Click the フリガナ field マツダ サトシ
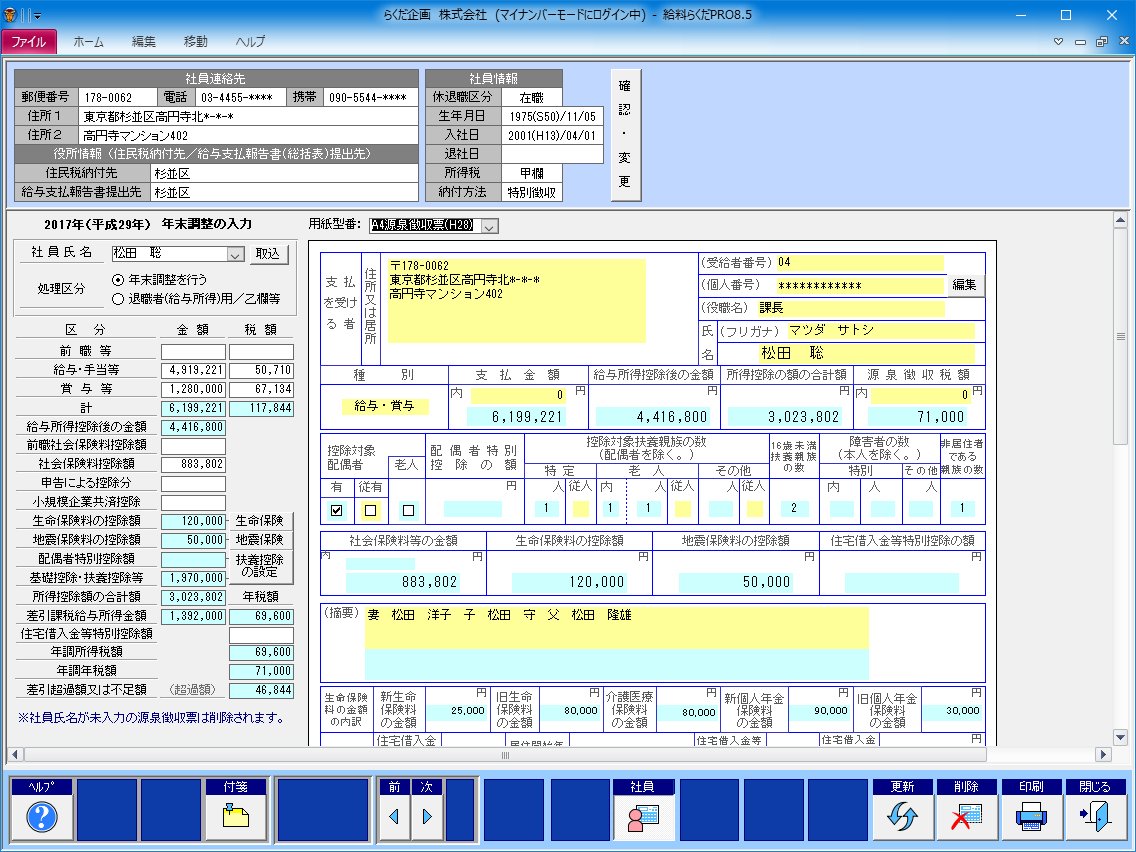 pos(880,330)
